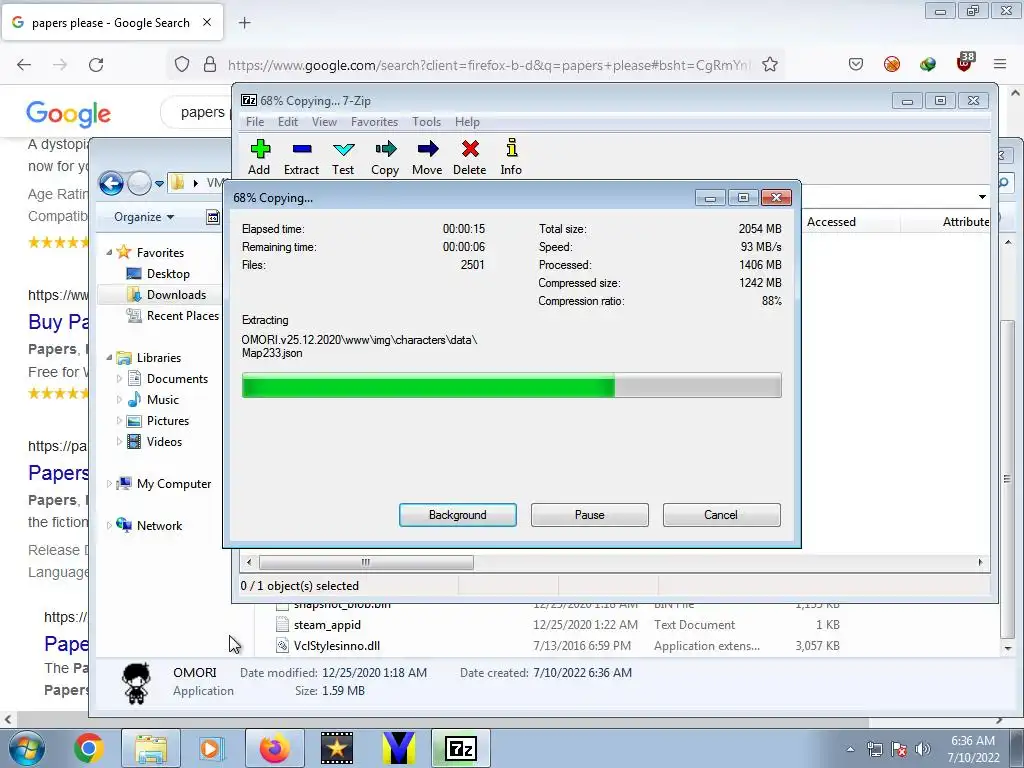The width and height of the screenshot is (1024, 768).
Task: Select the VclStylesinno.dll file
Action: pyautogui.click(x=337, y=646)
